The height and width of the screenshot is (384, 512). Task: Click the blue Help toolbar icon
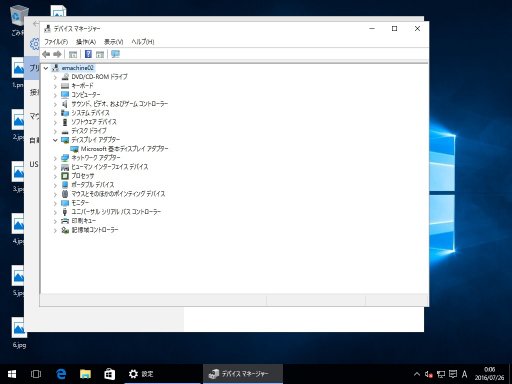point(88,54)
